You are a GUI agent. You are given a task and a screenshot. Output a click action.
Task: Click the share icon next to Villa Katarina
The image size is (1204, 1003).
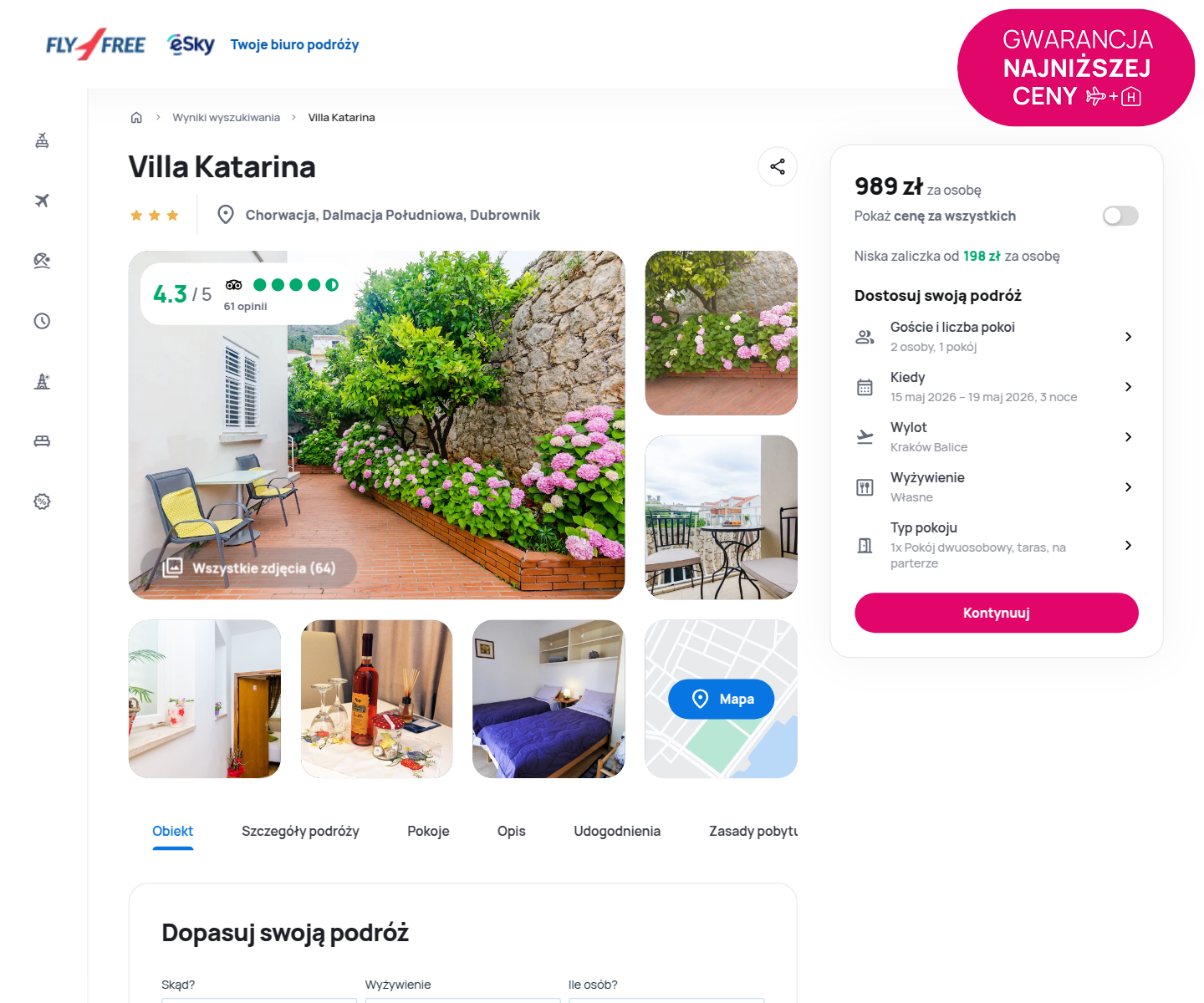click(778, 166)
